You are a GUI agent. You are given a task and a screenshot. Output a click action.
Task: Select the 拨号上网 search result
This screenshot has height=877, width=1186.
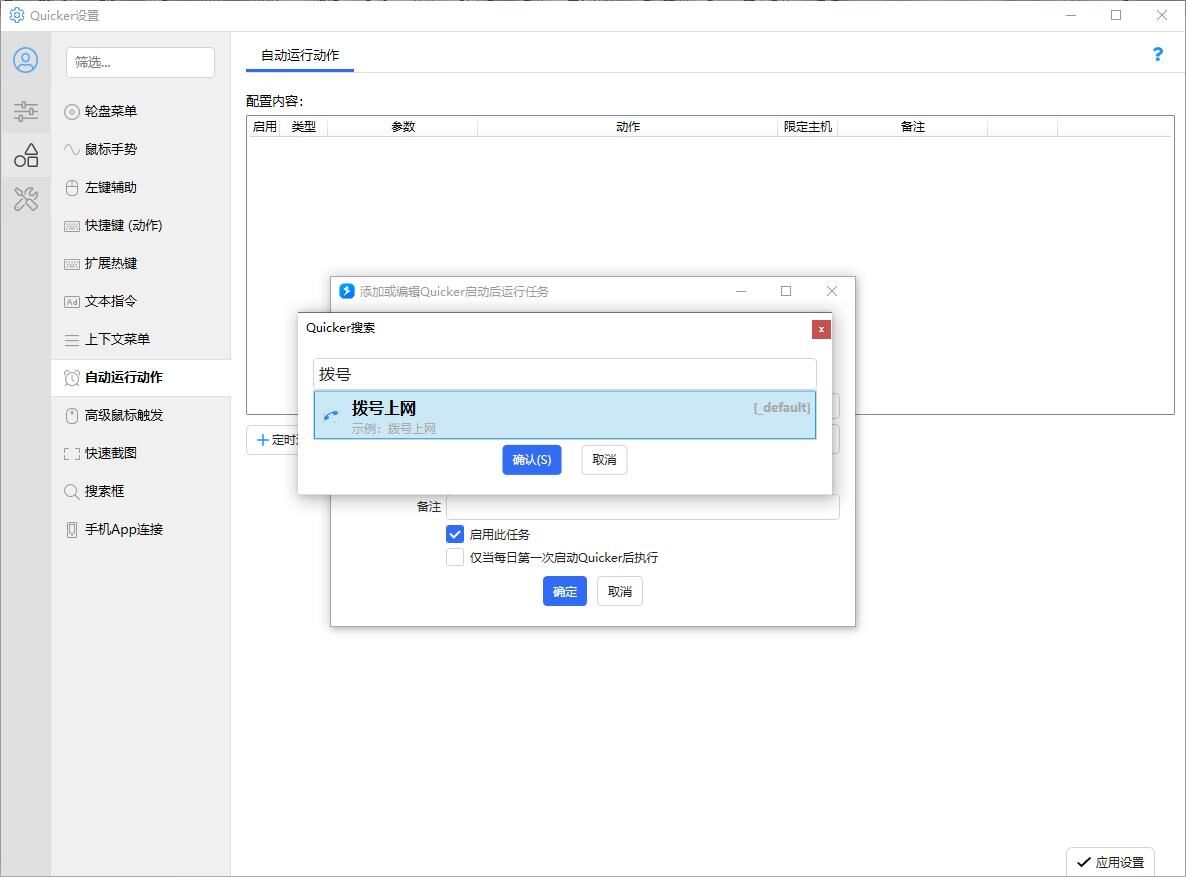click(x=564, y=415)
